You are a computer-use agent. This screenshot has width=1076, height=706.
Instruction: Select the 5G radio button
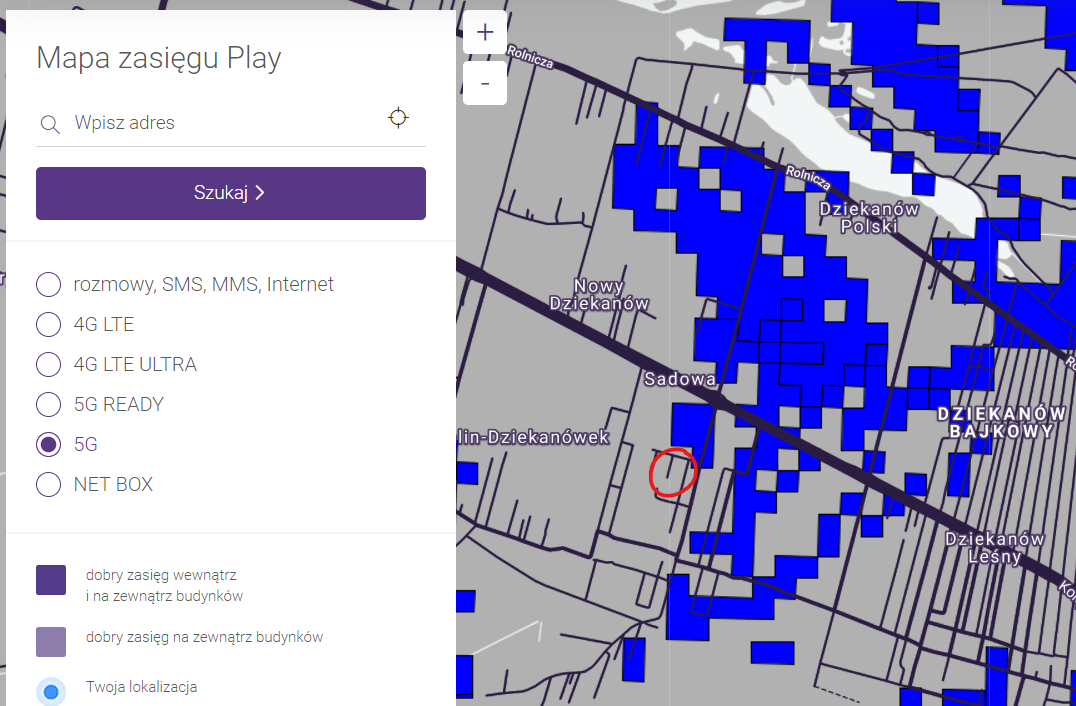tap(49, 445)
